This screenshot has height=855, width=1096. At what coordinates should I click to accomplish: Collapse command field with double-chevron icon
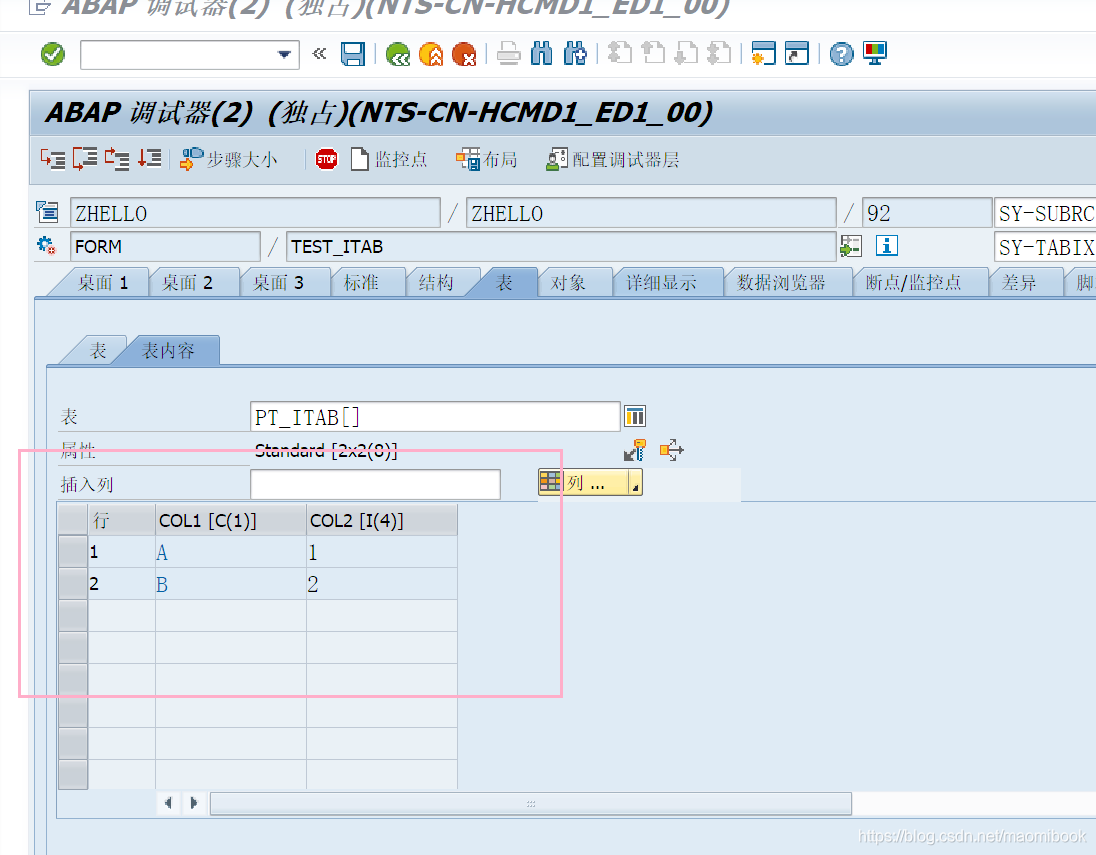[319, 54]
